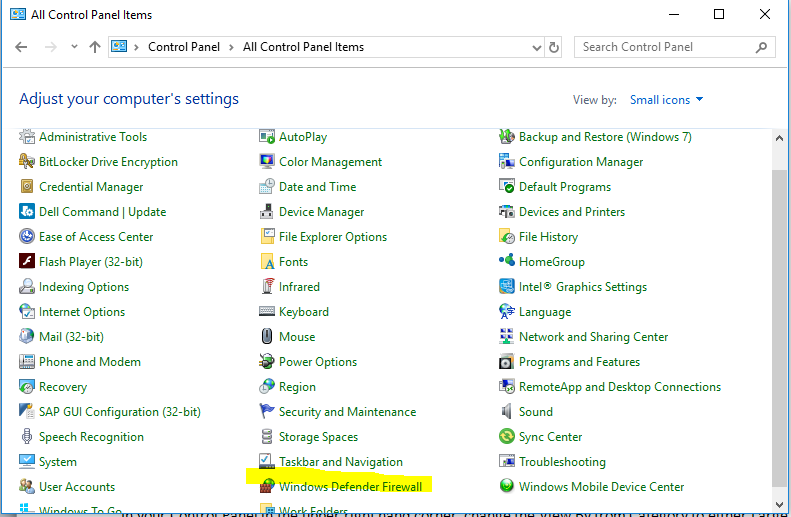Open the User Accounts icon
Screen dimensions: 791x517
27,487
